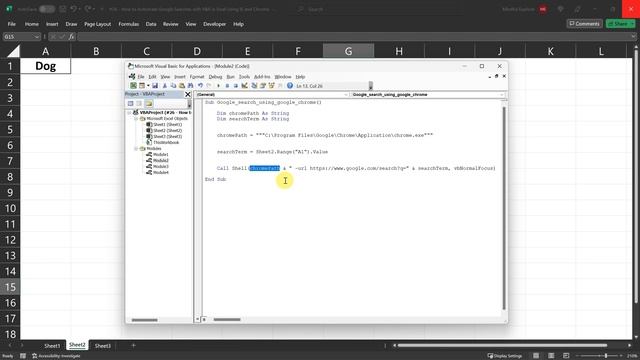Click the Break pause icon in VBA toolbar
Screen dimensions: 640x360
227,86
